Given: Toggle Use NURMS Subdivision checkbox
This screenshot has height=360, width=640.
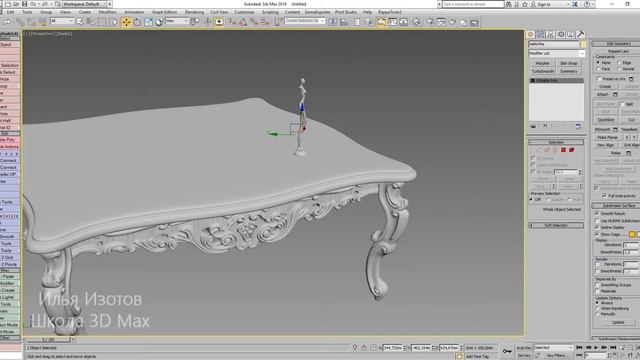Looking at the screenshot, I should click(x=597, y=221).
